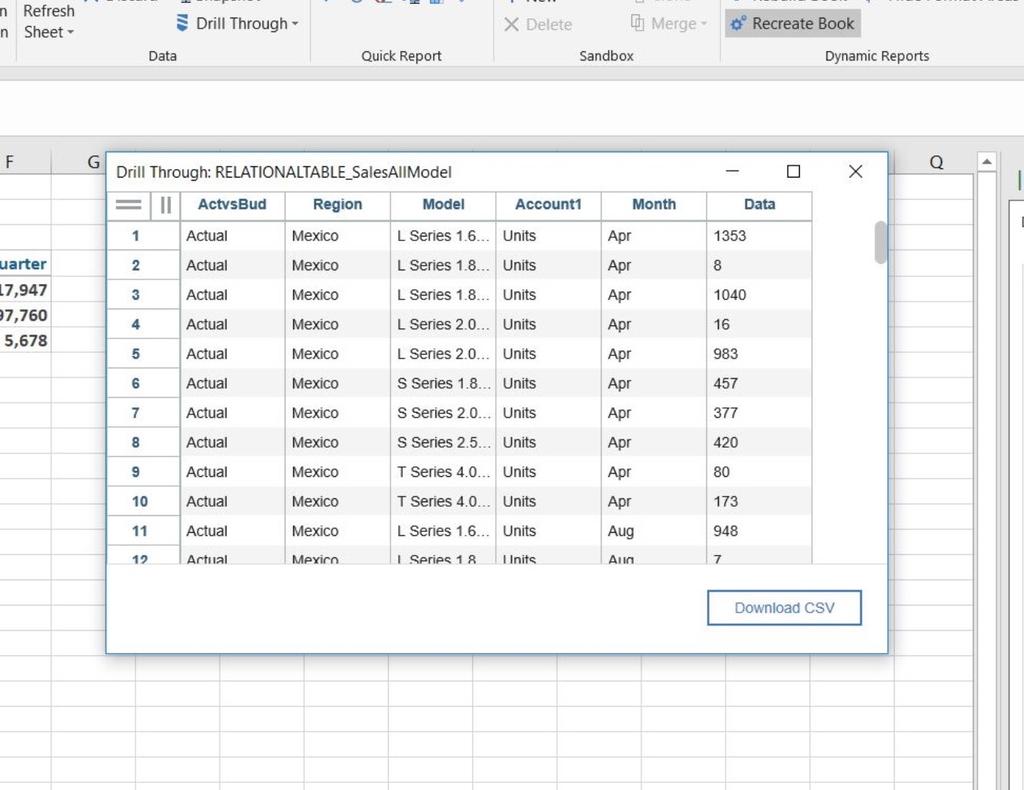Click the Units cell in row 6
Screen dimensions: 1024x790
[549, 383]
